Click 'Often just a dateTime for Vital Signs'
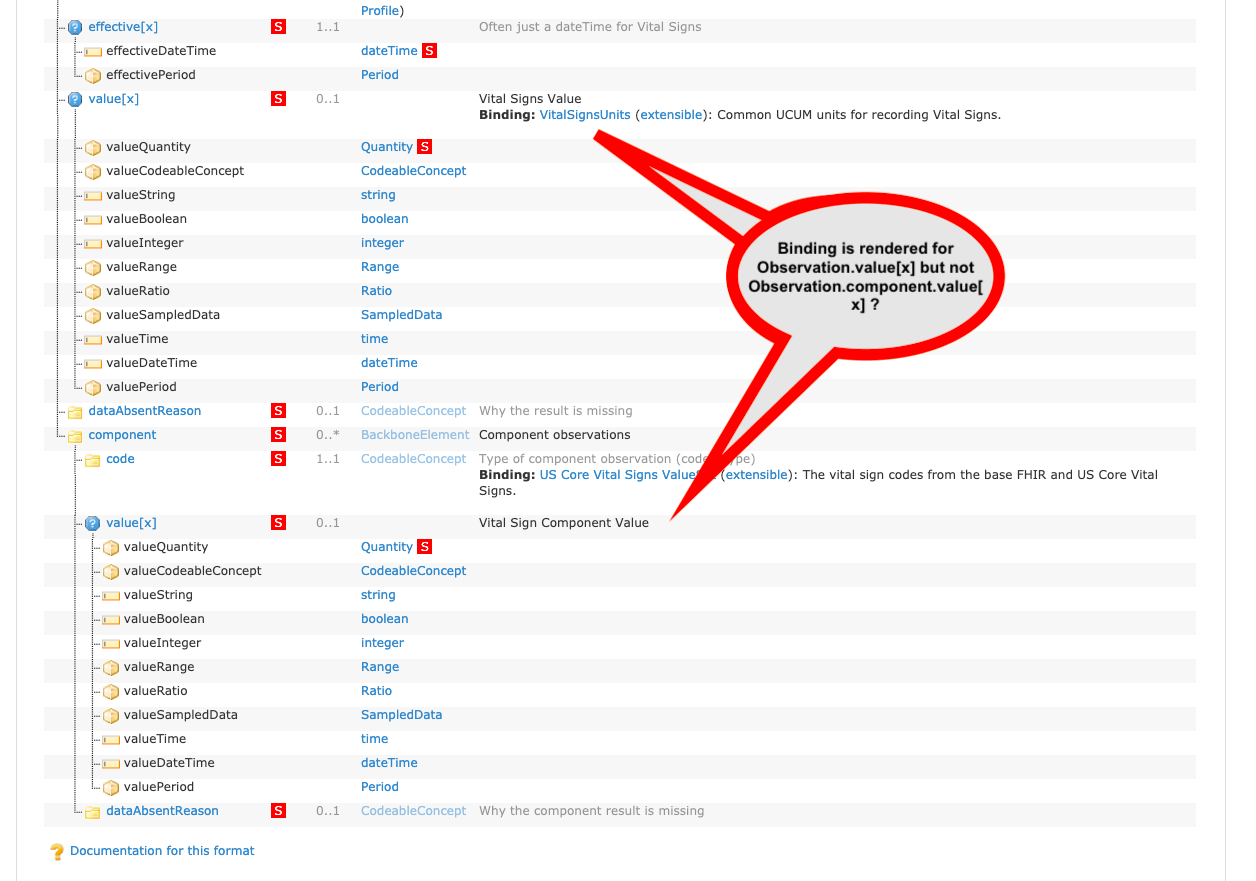Image resolution: width=1256 pixels, height=881 pixels. 590,27
